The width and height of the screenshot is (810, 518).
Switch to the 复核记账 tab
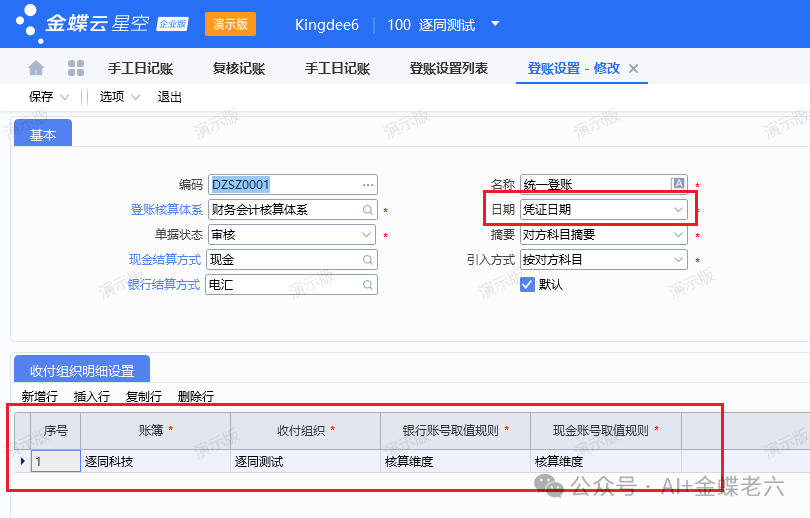click(239, 69)
